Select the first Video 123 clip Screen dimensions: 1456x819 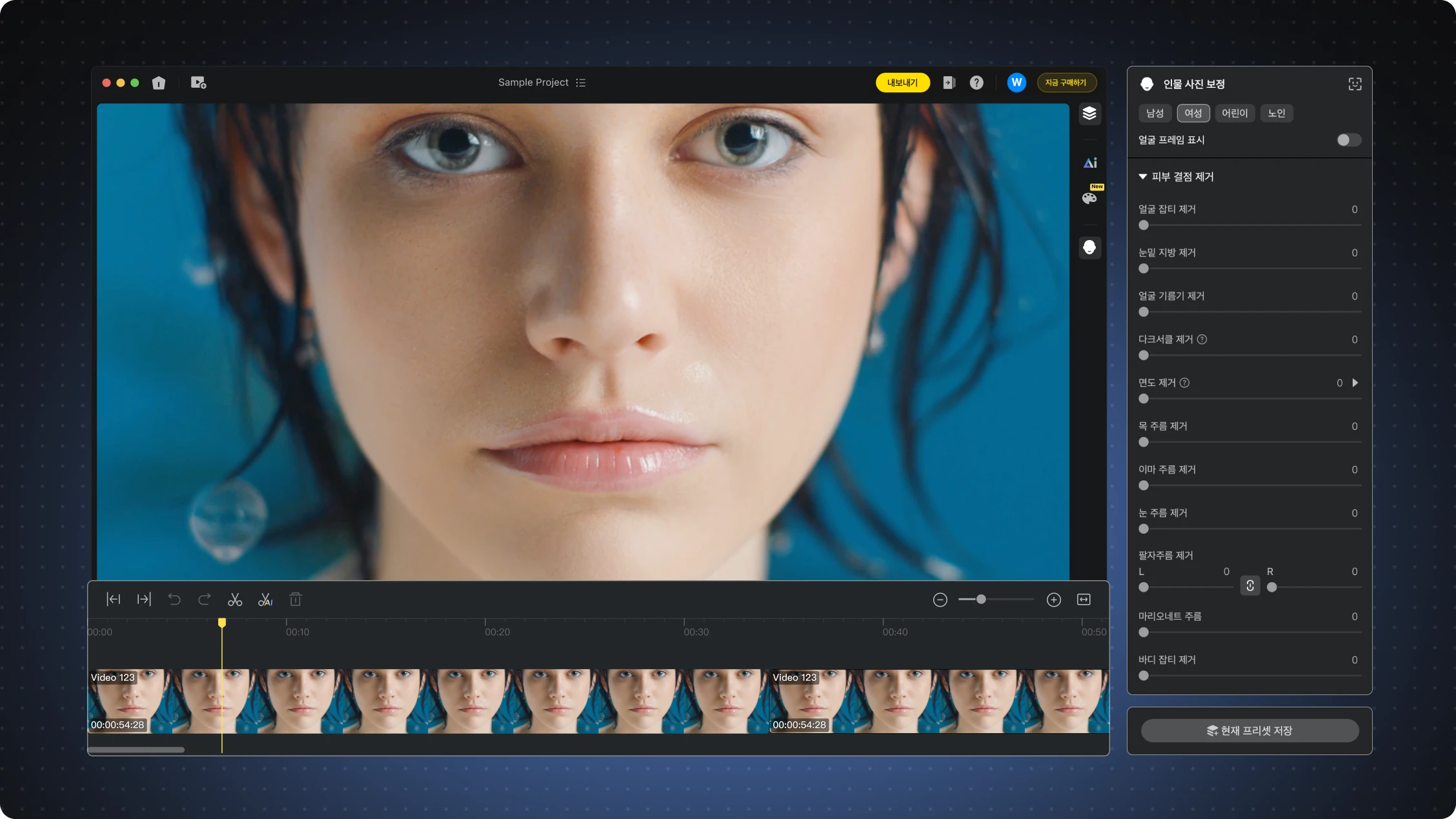click(x=429, y=701)
